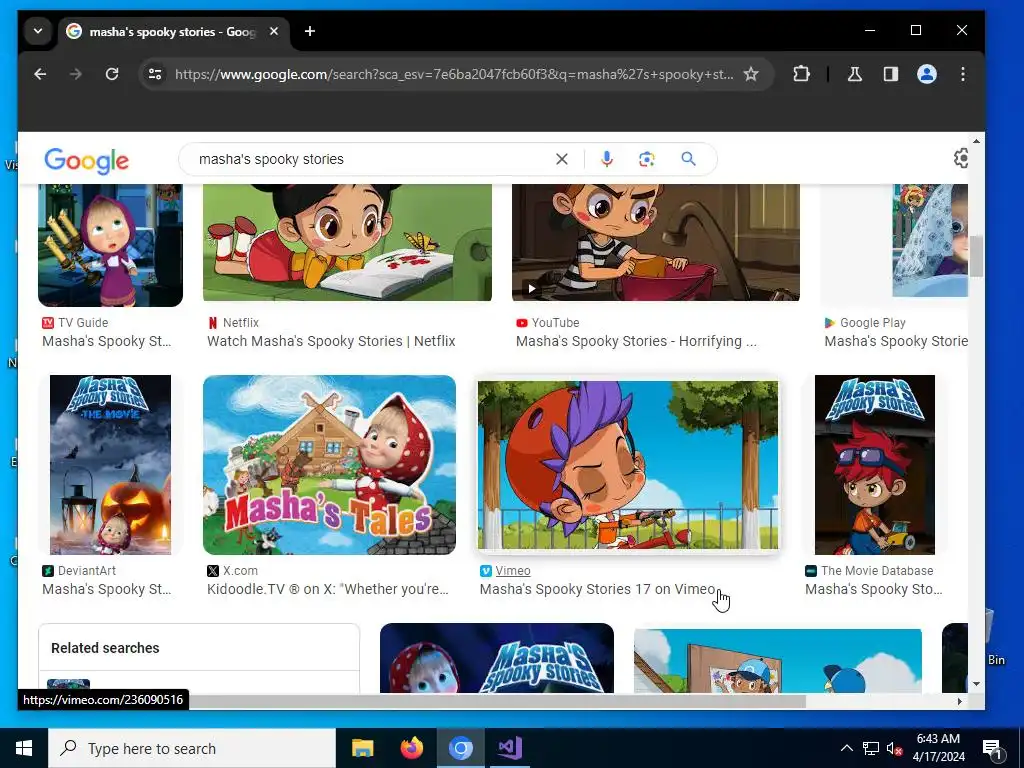
Task: Open Visual Studio from taskbar
Action: (x=509, y=748)
